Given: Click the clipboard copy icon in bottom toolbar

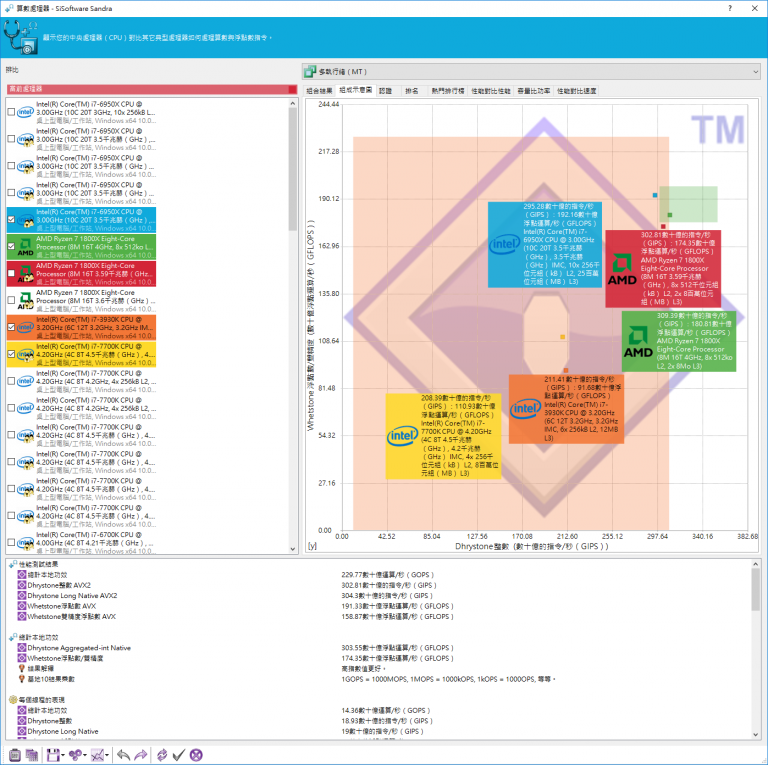Looking at the screenshot, I should point(15,755).
